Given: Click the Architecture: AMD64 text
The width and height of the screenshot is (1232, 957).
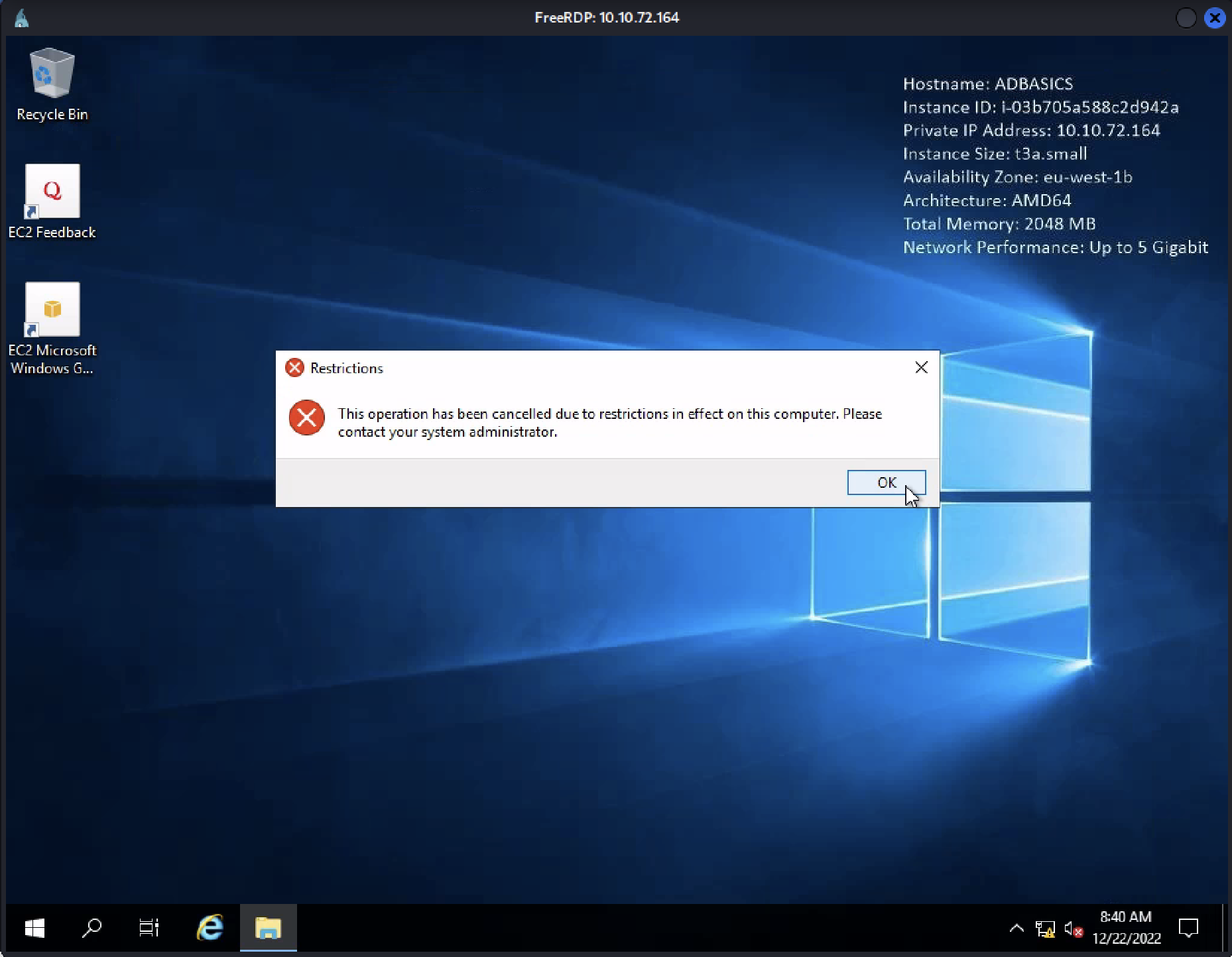Looking at the screenshot, I should (x=987, y=200).
